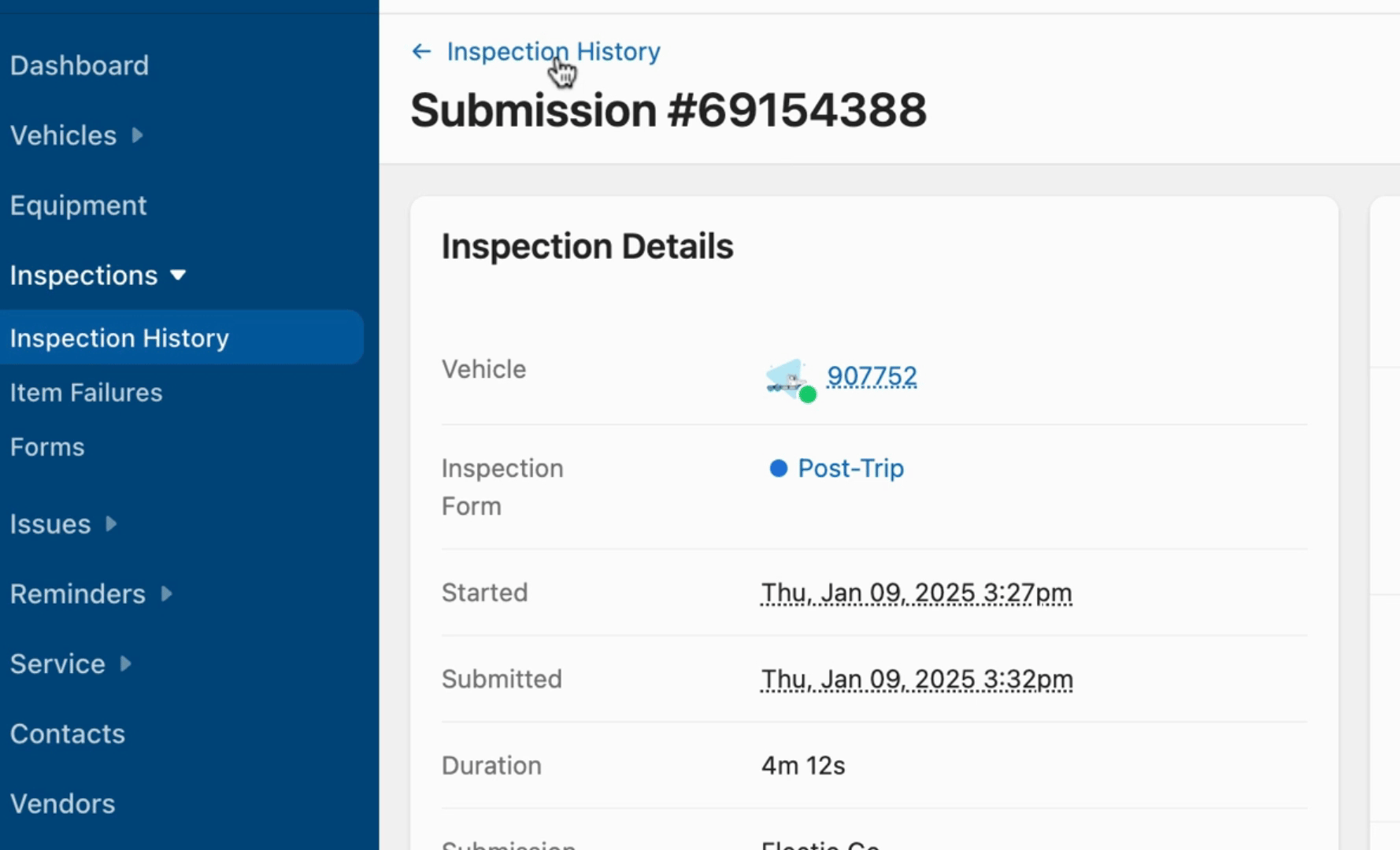Expand the Issues sidebar arrow

point(111,524)
